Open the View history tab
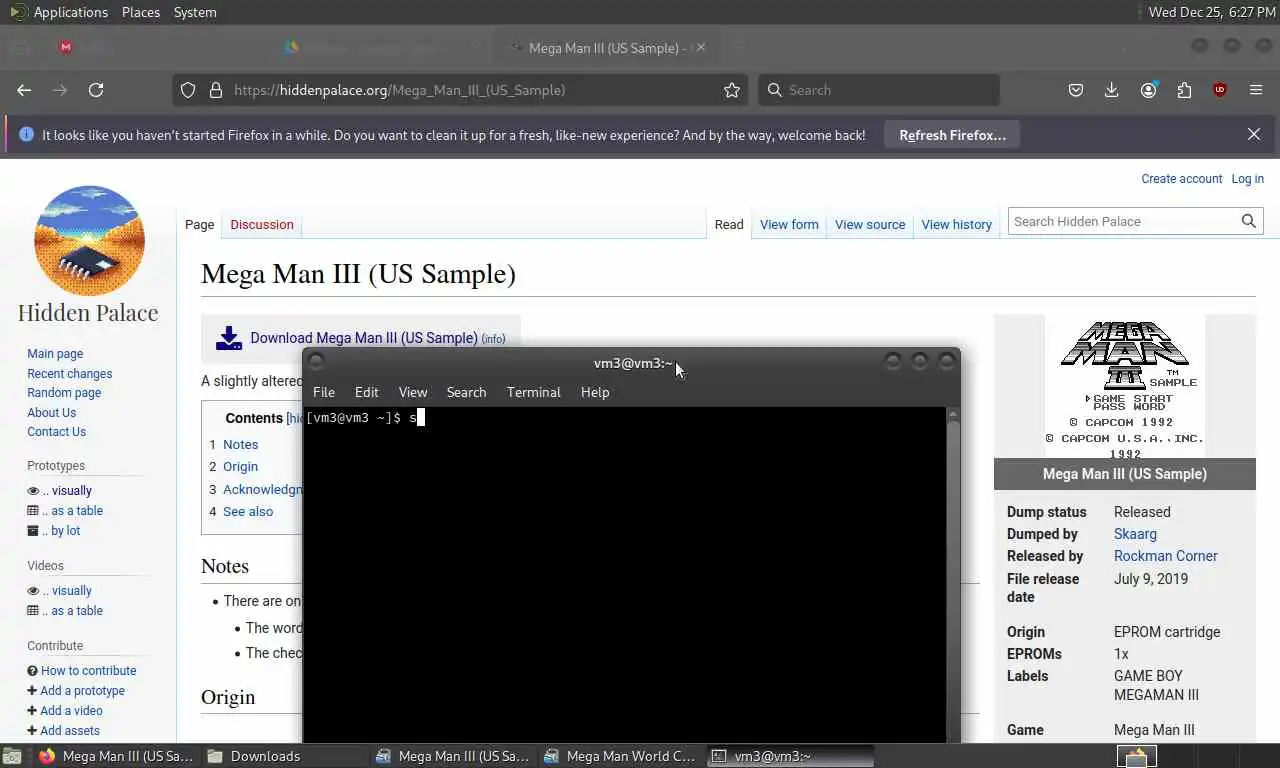Viewport: 1280px width, 768px height. tap(957, 224)
